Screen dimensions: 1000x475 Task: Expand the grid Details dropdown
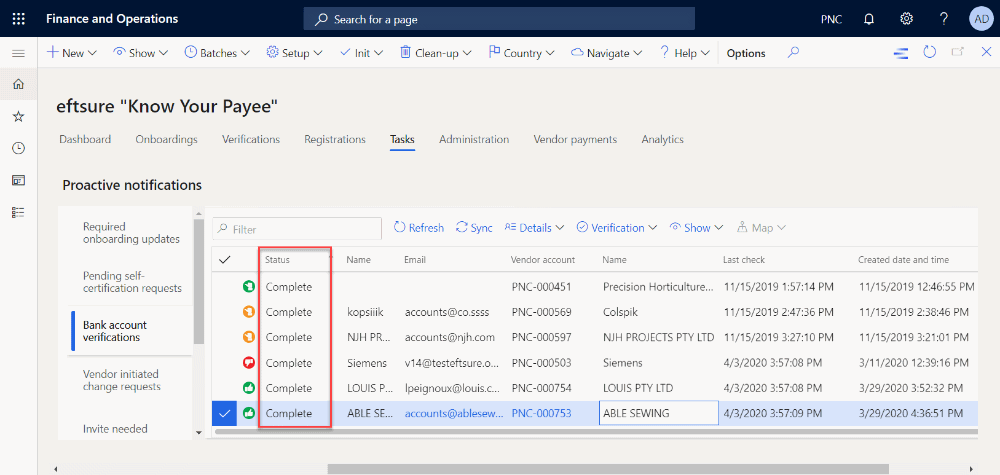coord(534,228)
